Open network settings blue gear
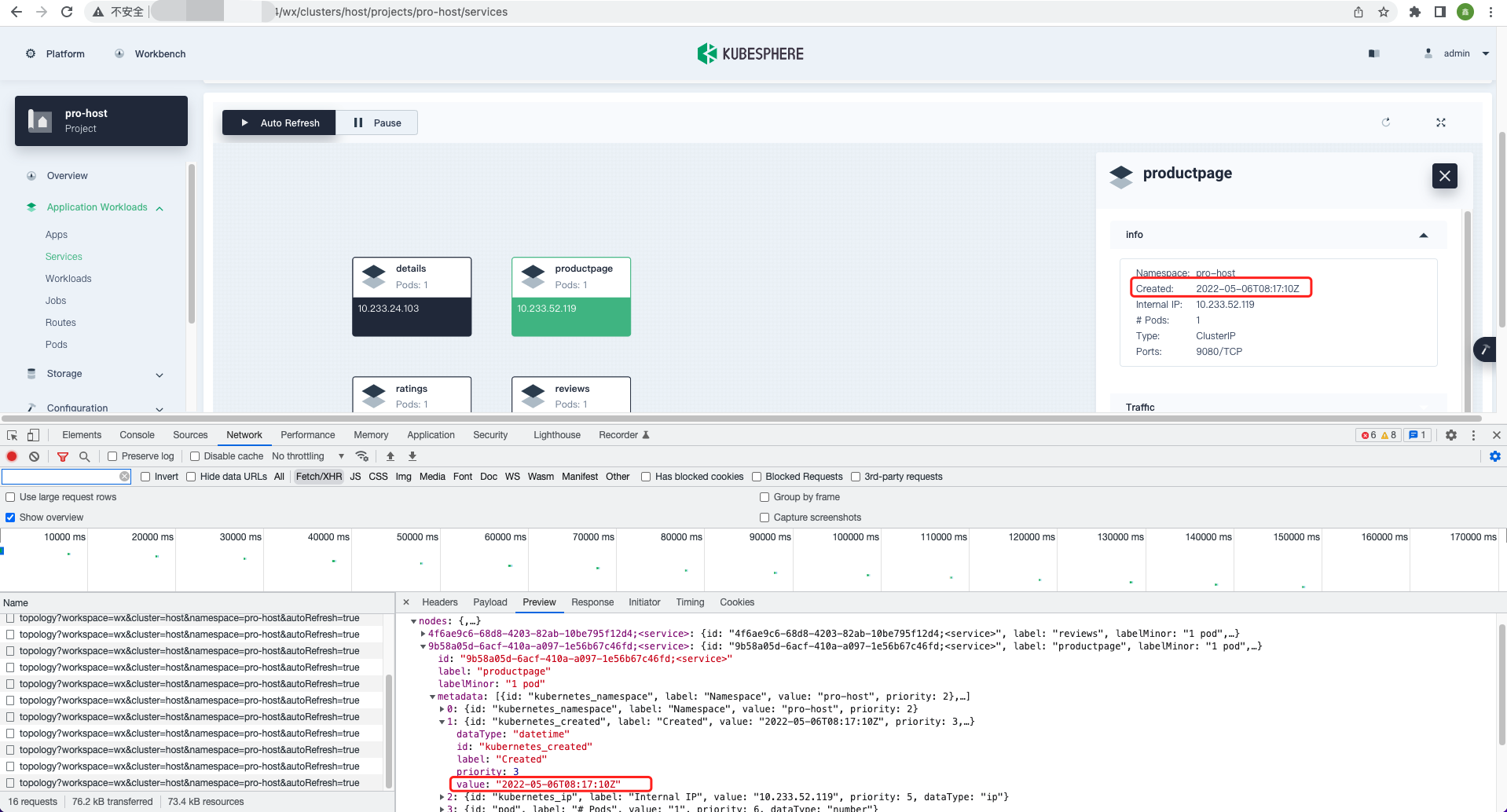 pyautogui.click(x=1495, y=456)
